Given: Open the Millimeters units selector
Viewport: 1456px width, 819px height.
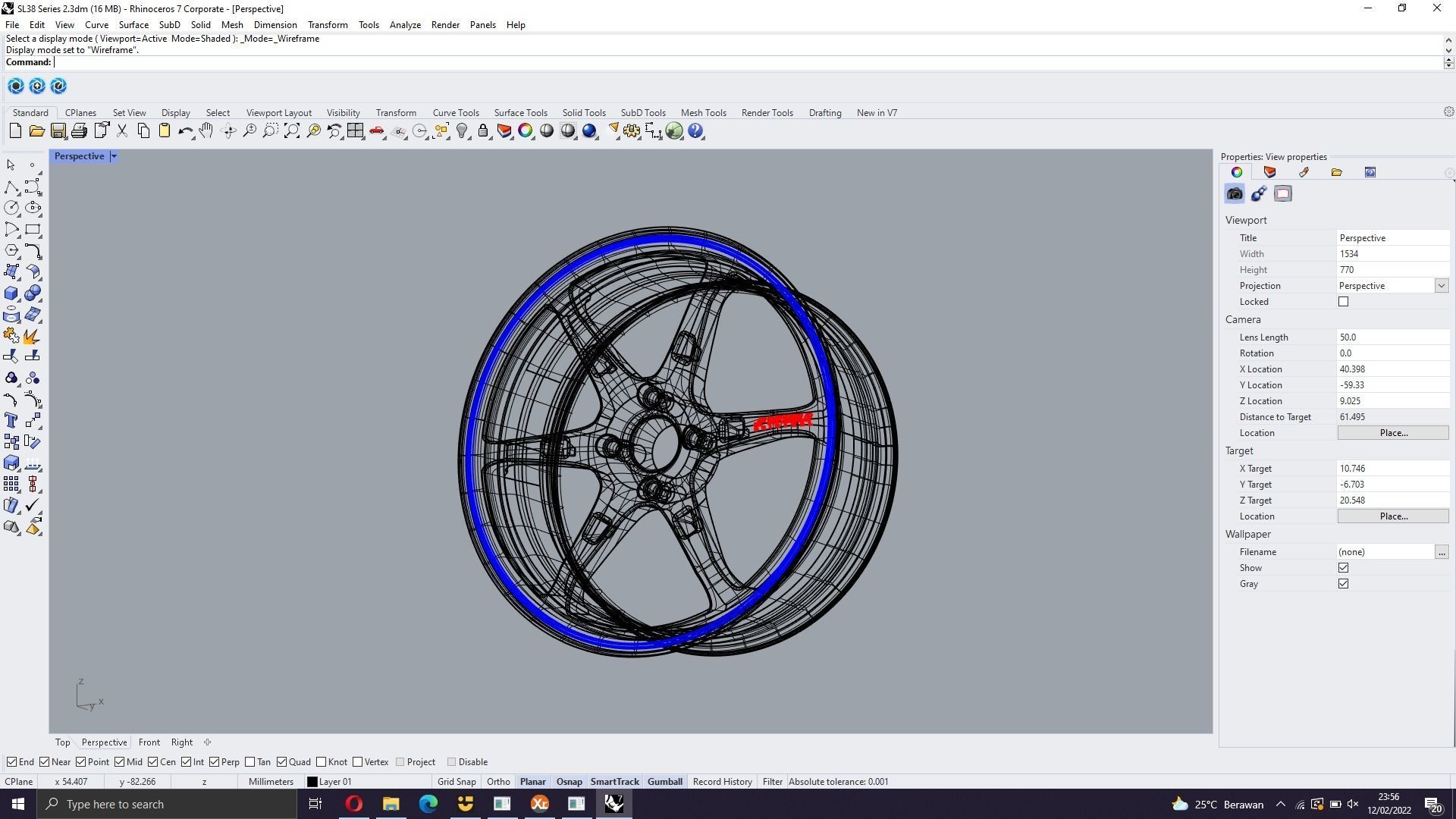Looking at the screenshot, I should [271, 782].
